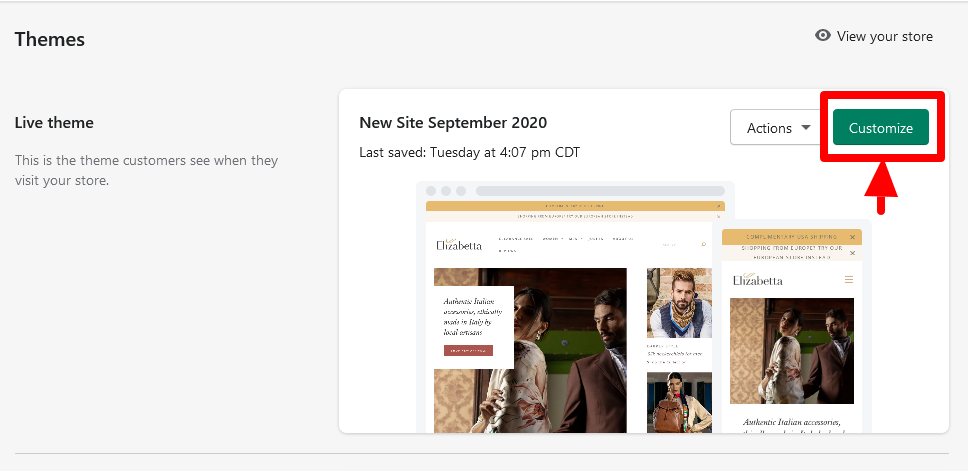This screenshot has height=471, width=968.
Task: Click the Elizabetta logo in desktop preview
Action: coord(458,244)
